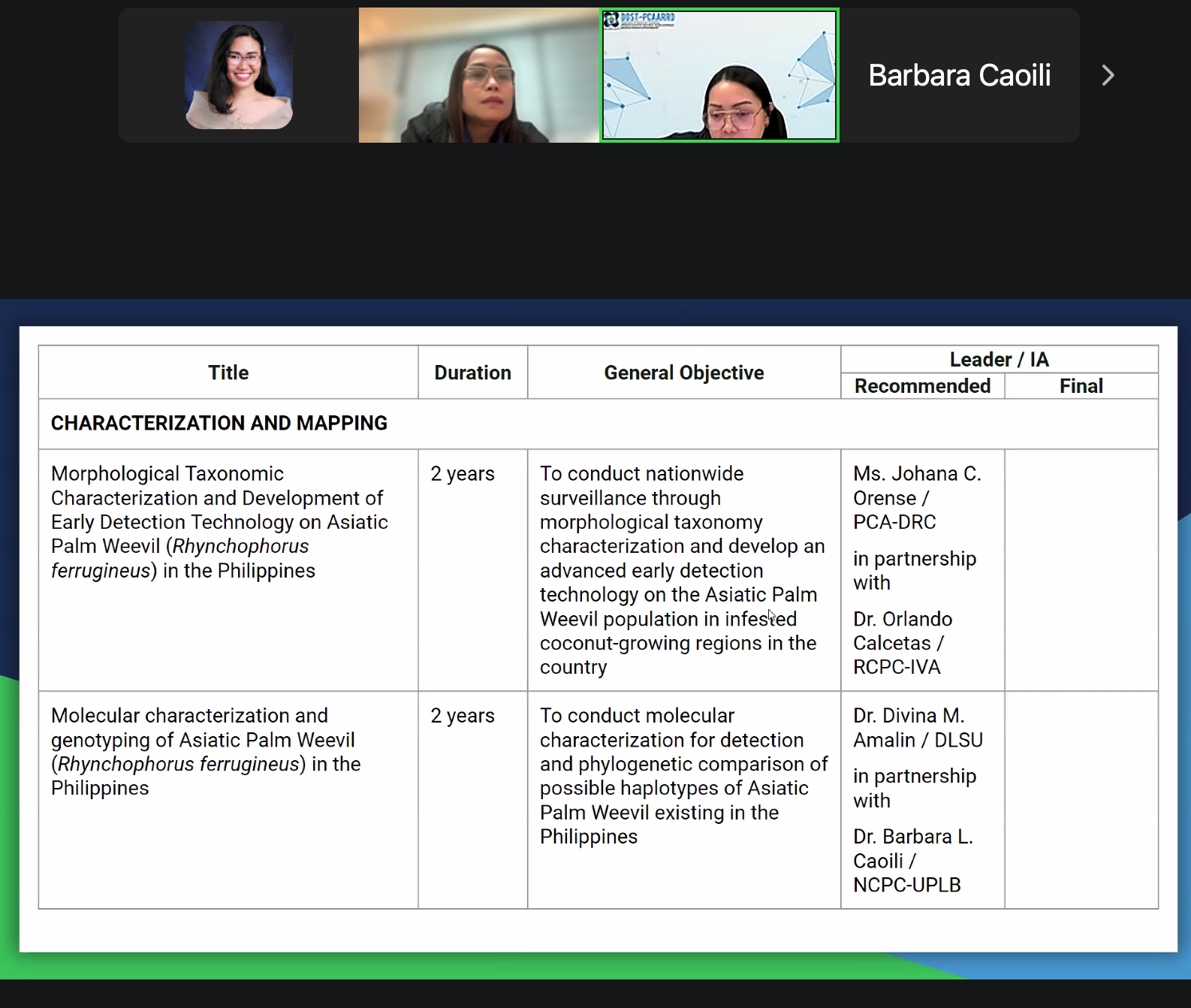Click the CHARACTERIZATION AND MAPPING section row

click(x=219, y=424)
